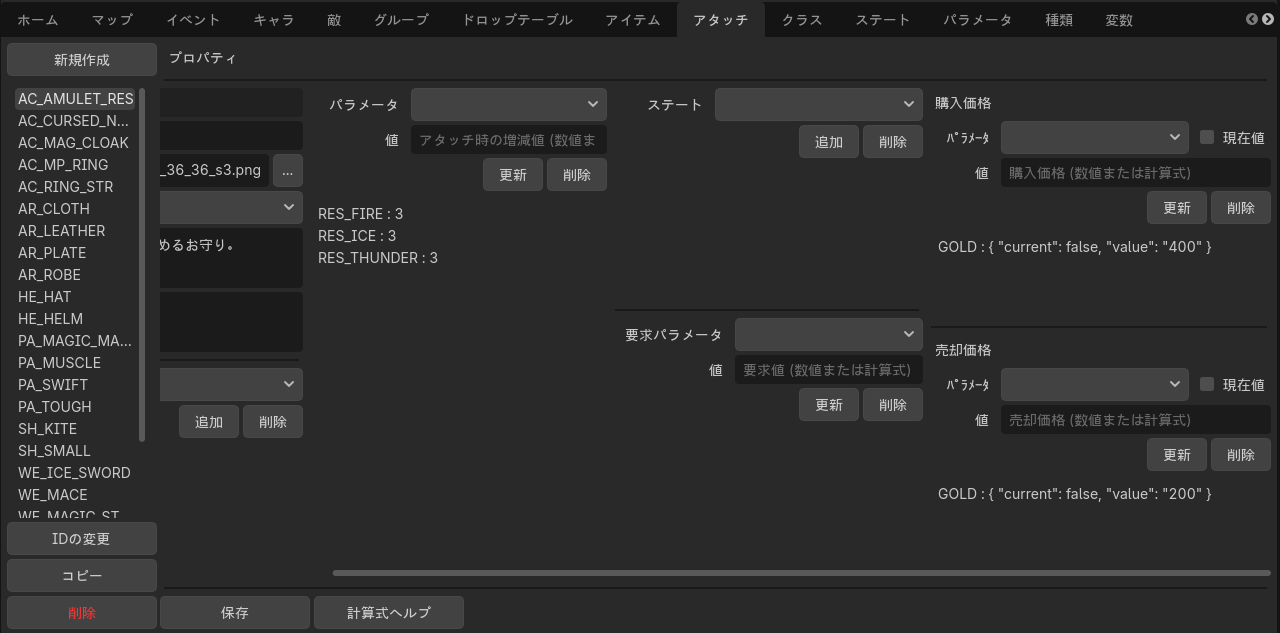Switch to the 変数 tab

click(1119, 20)
